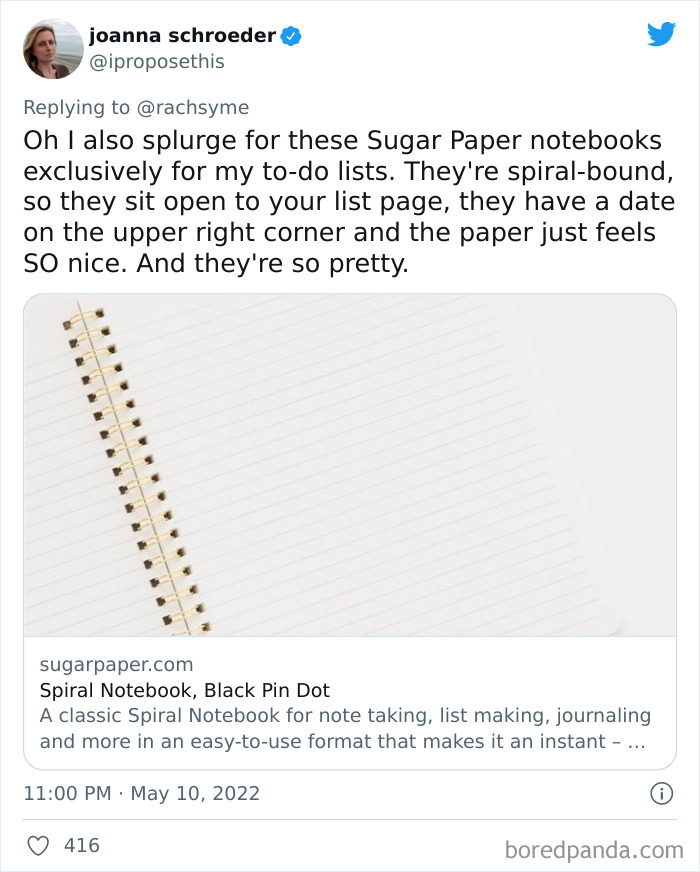This screenshot has height=872, width=700.
Task: Open joanna schroeder's profile picture
Action: click(x=53, y=48)
